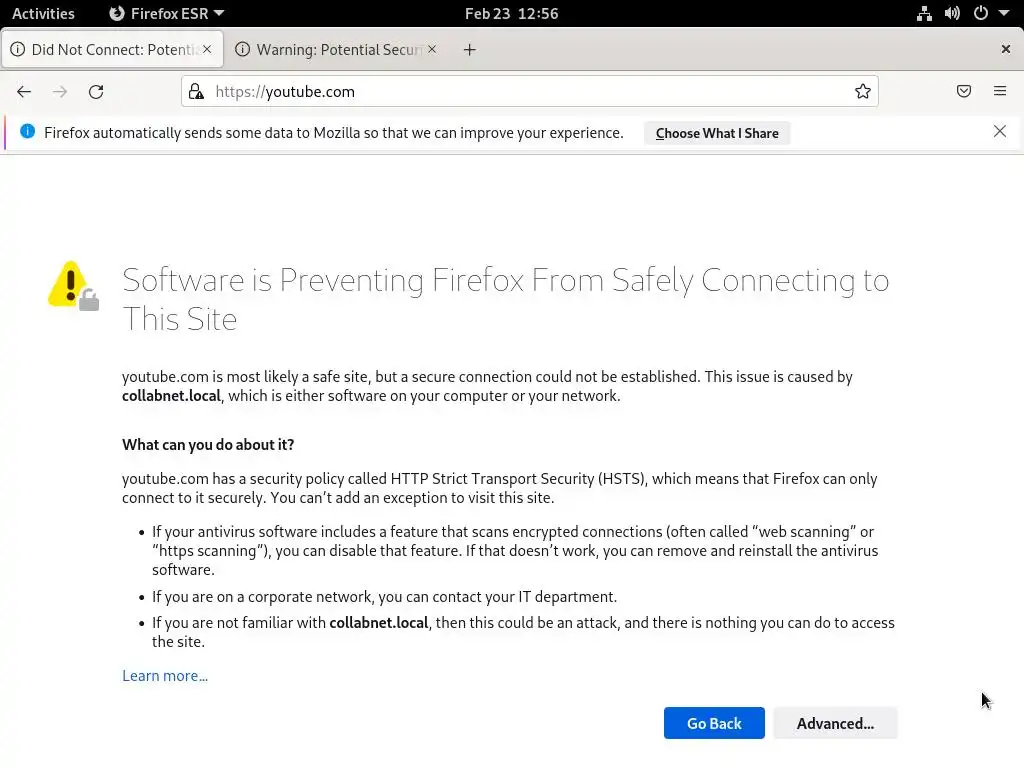Close the 'Did Not Connect' tab
This screenshot has height=768, width=1024.
tap(207, 48)
